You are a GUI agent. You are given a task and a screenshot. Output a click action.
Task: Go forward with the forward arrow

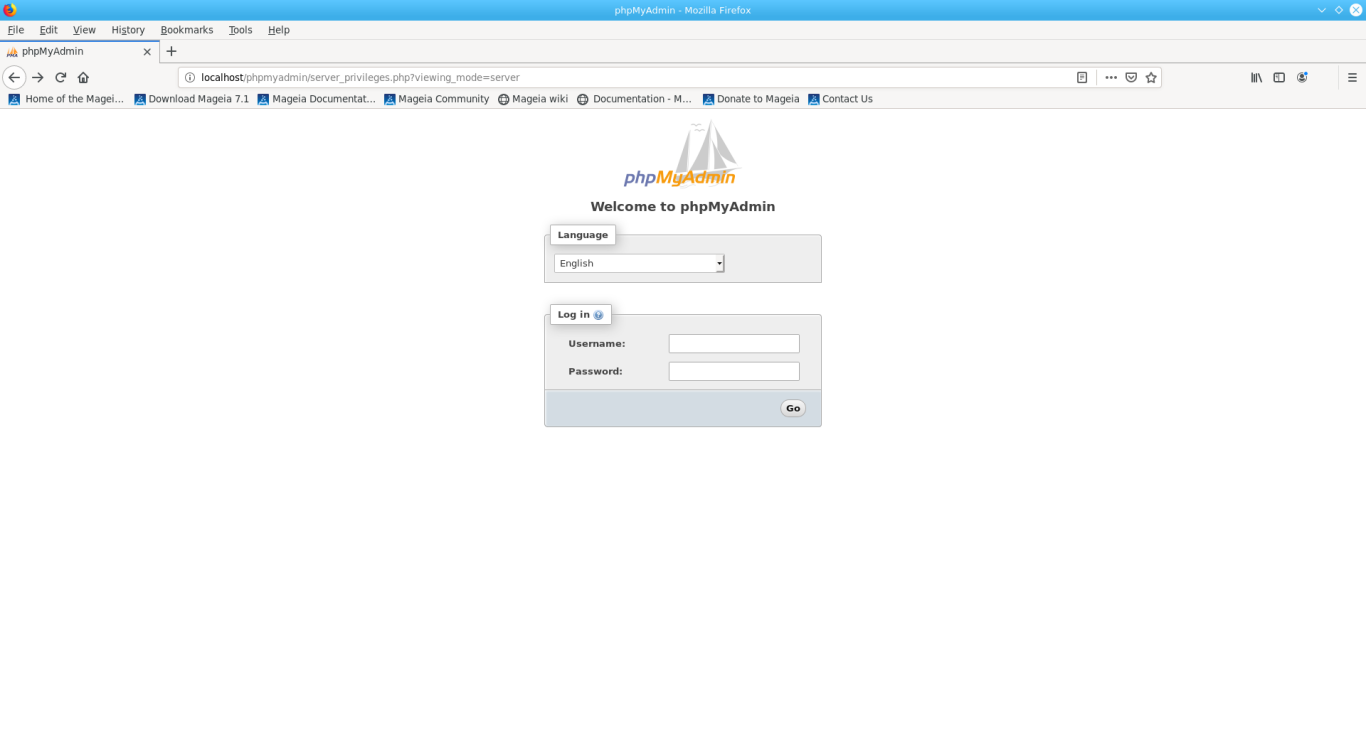[x=38, y=77]
